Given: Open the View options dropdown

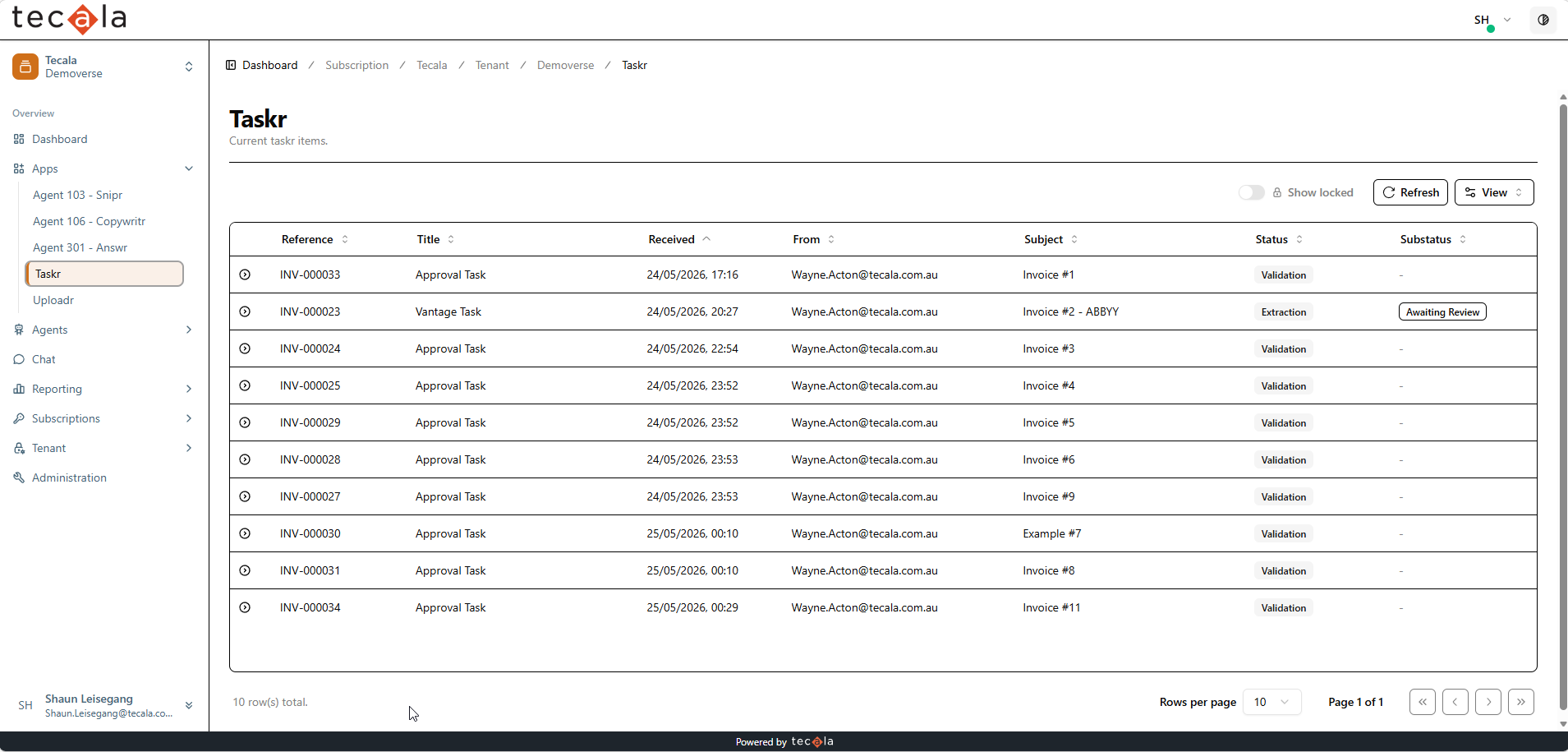Looking at the screenshot, I should coord(1494,192).
